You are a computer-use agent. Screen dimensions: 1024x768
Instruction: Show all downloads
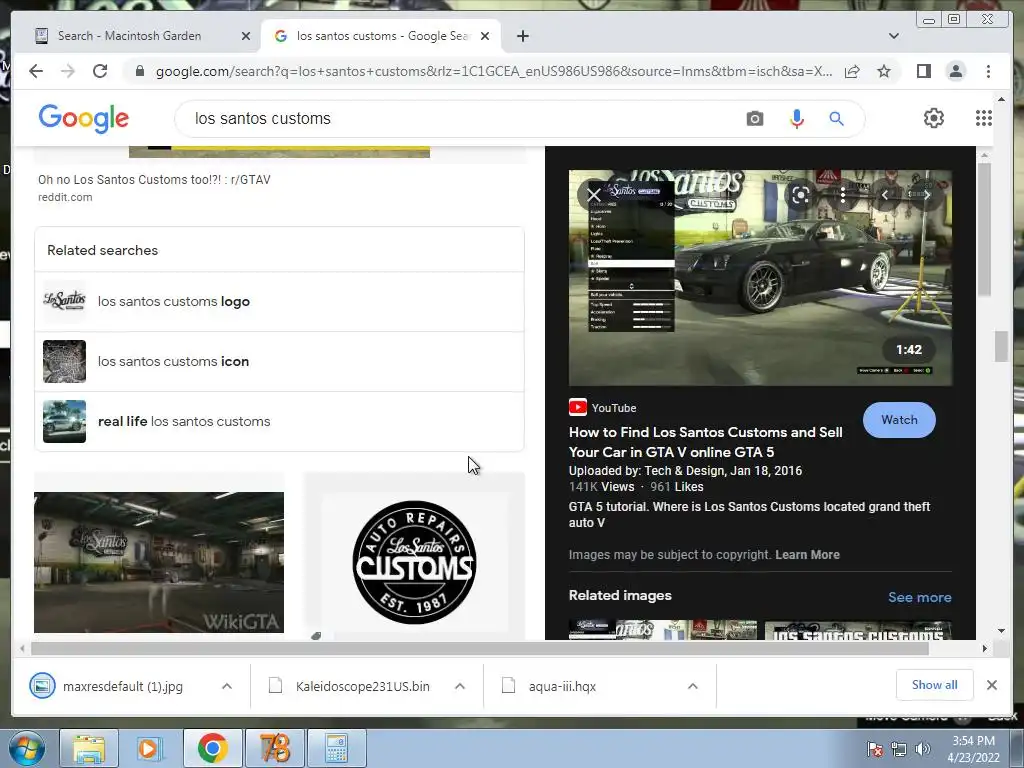(x=935, y=684)
